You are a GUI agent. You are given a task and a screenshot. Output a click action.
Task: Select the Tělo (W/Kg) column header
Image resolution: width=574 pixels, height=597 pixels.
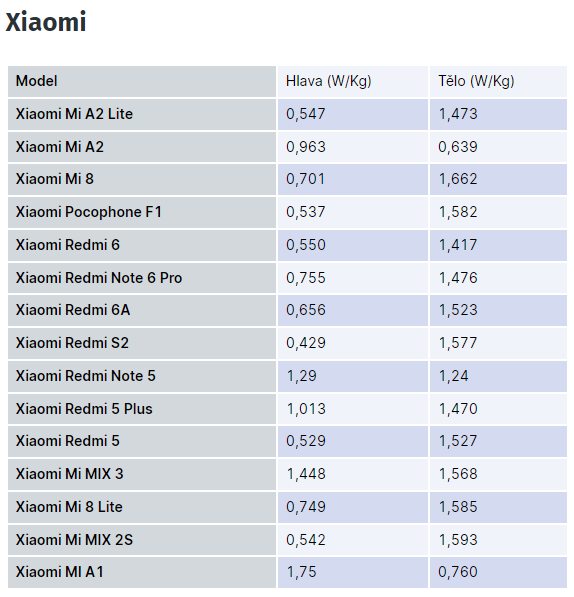tap(498, 81)
